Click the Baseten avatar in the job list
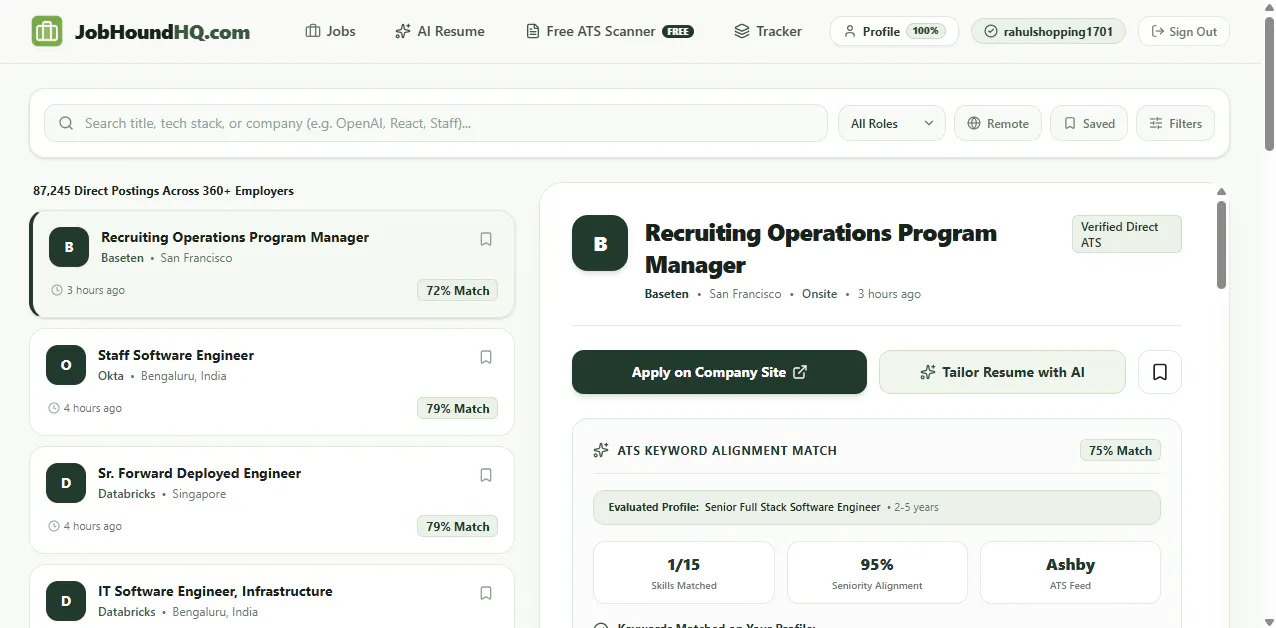The height and width of the screenshot is (628, 1276). (69, 247)
